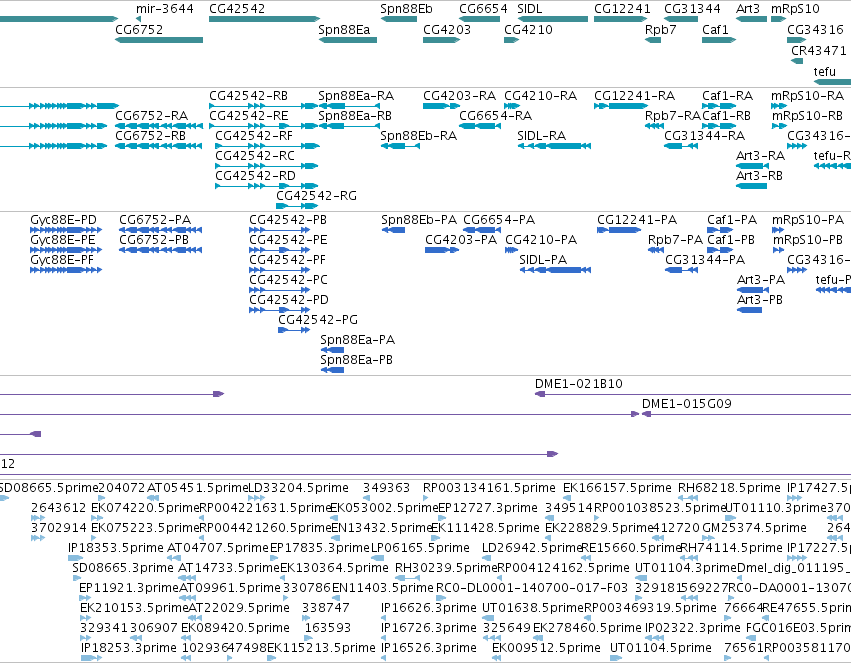851x663 pixels.
Task: Click the Art3 gene label
Action: point(748,9)
